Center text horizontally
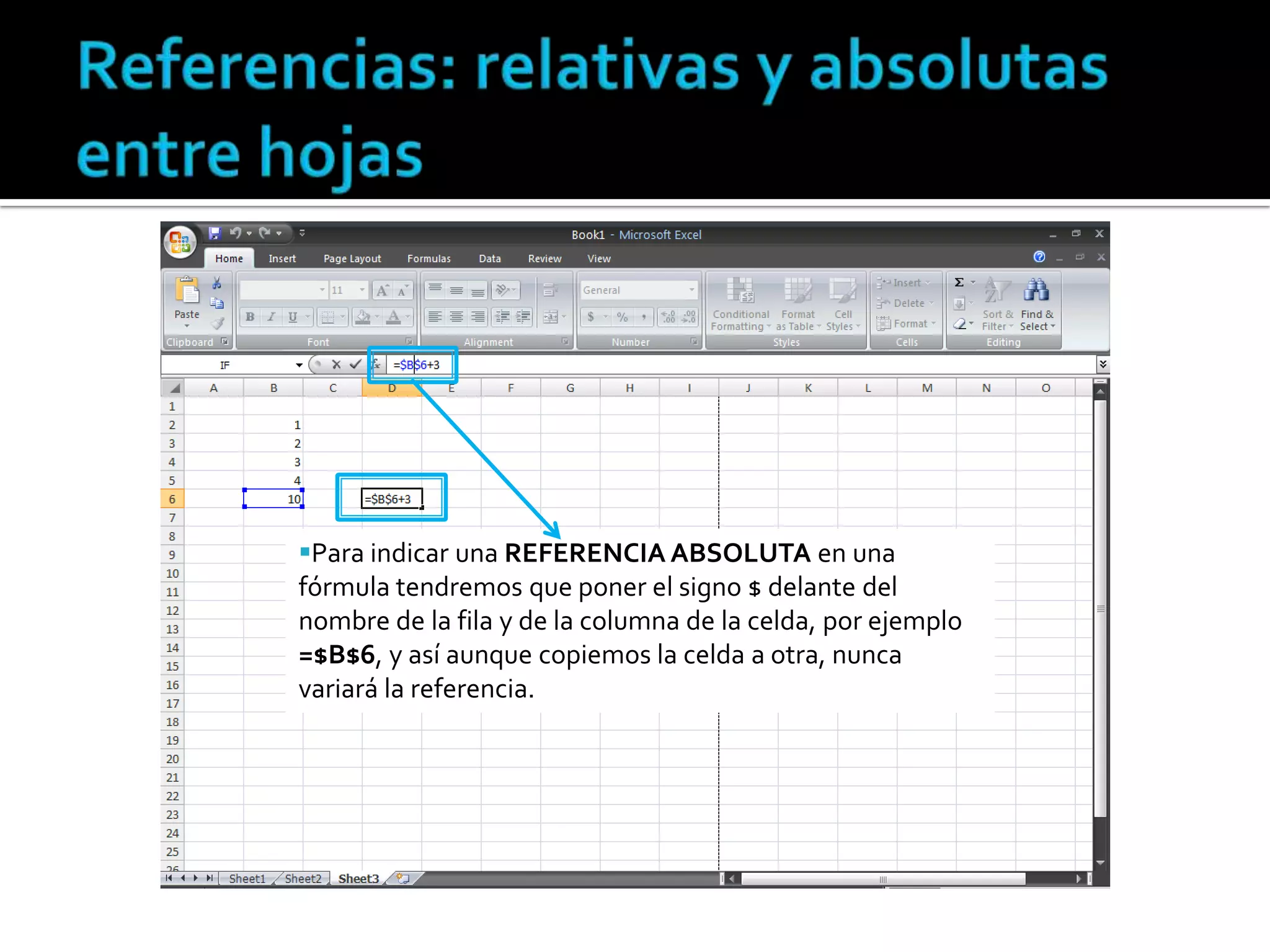 pos(456,317)
